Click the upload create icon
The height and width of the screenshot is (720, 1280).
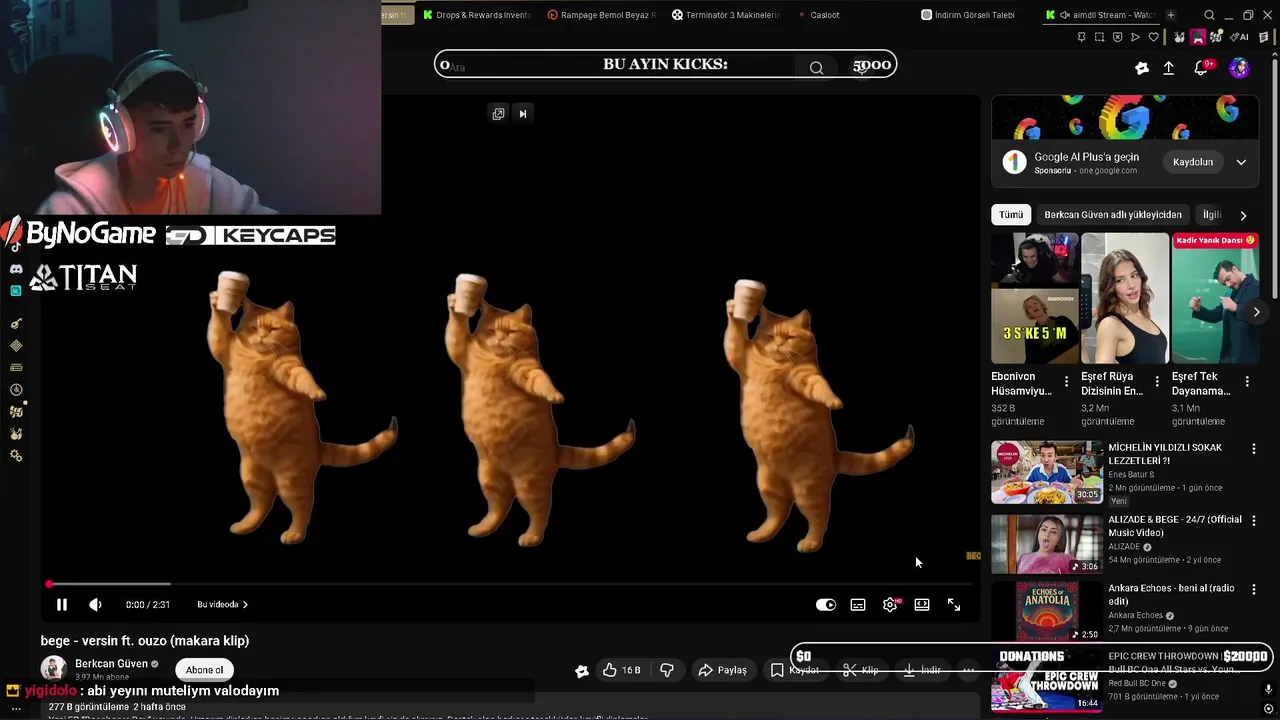tap(1168, 68)
